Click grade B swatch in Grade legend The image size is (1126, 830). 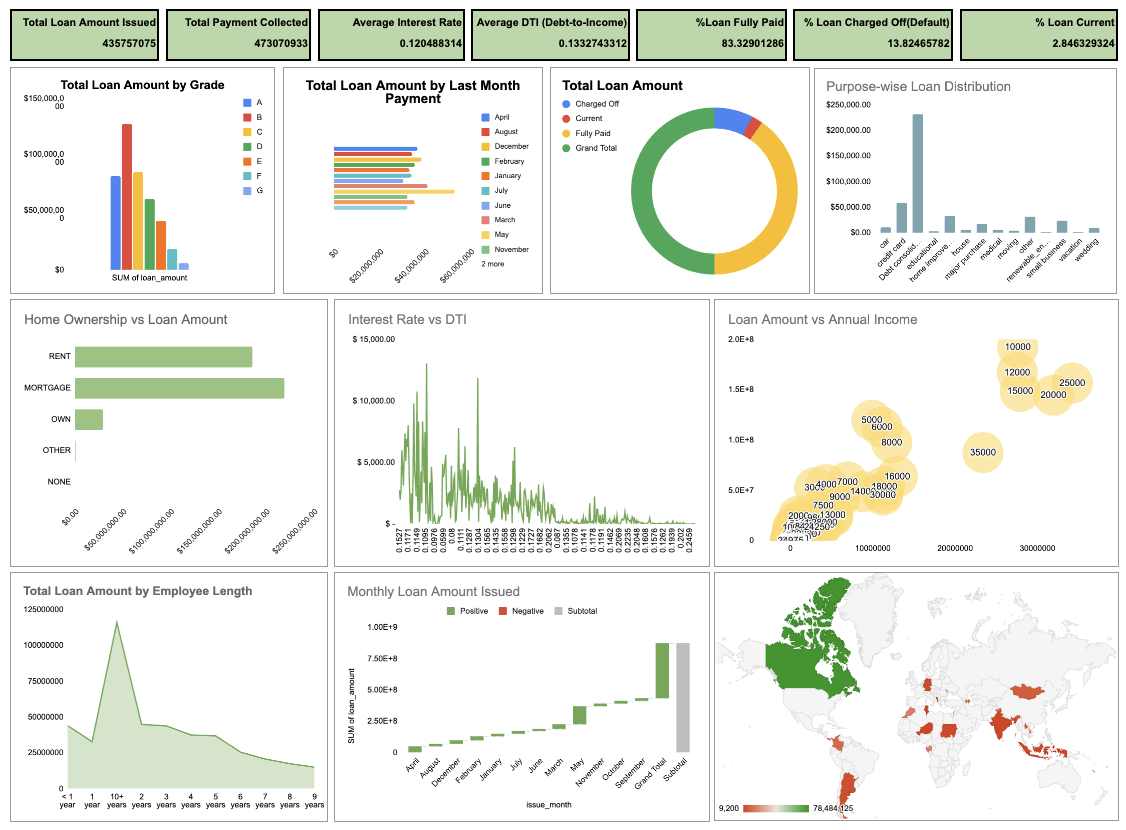(x=248, y=117)
